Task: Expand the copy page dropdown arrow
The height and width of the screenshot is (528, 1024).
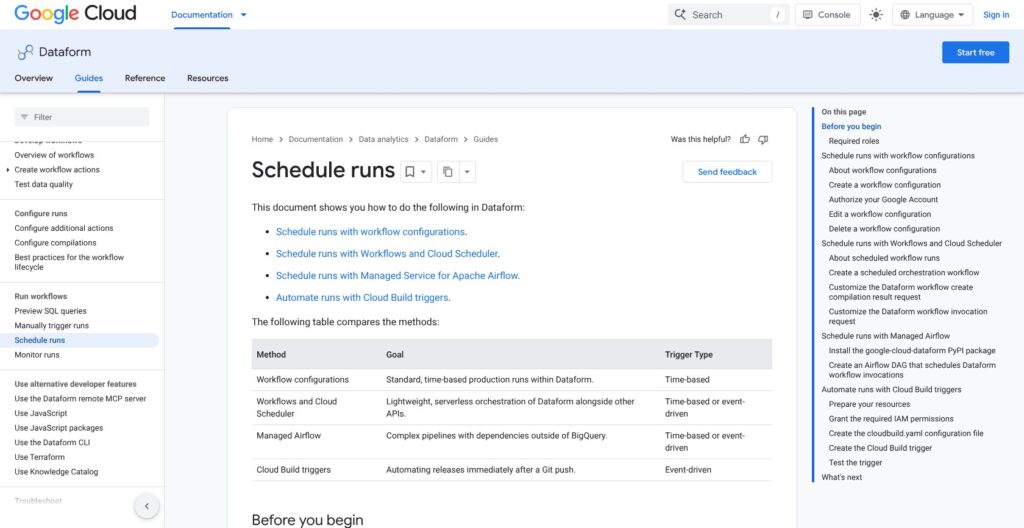Action: [467, 172]
